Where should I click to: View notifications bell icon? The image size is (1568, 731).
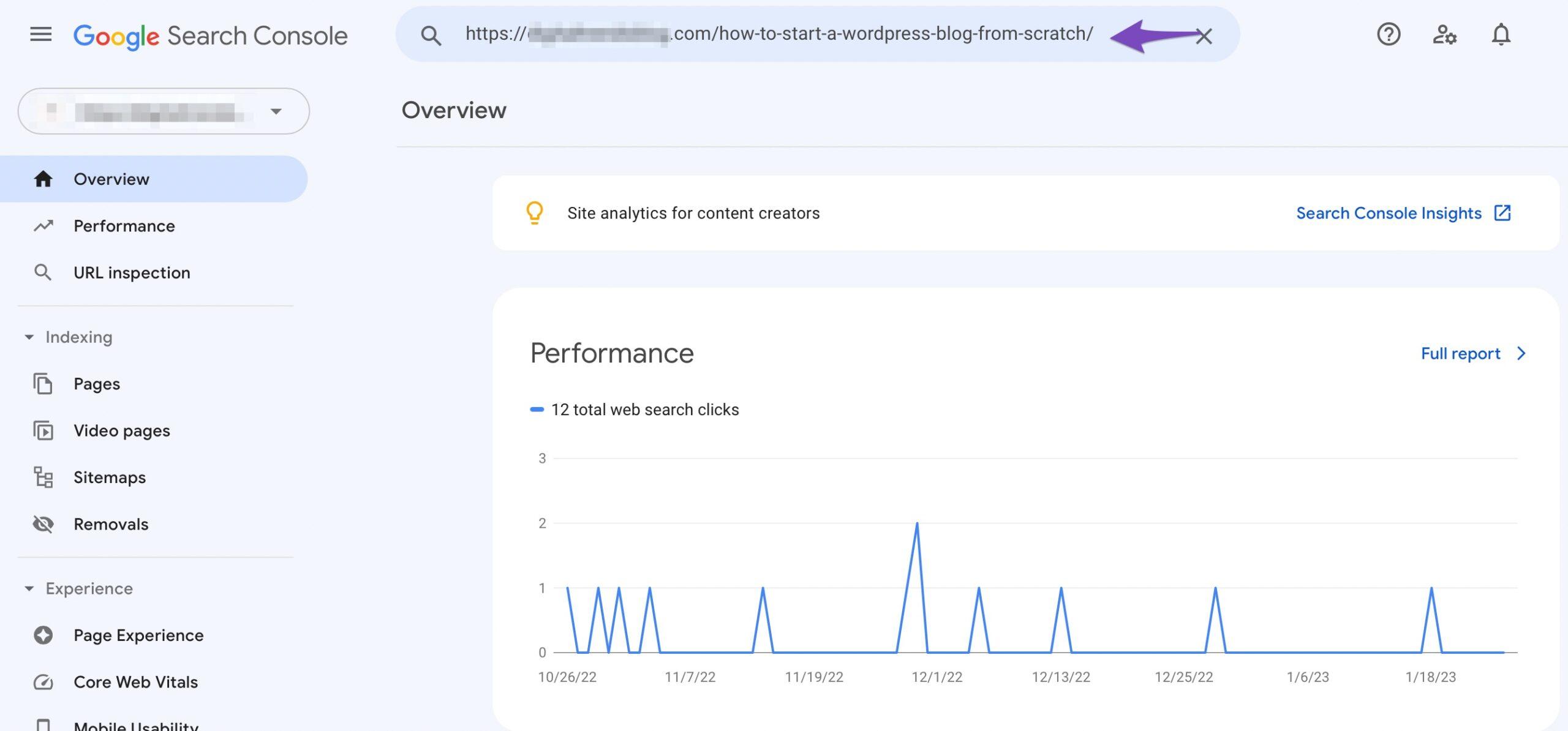[x=1501, y=34]
